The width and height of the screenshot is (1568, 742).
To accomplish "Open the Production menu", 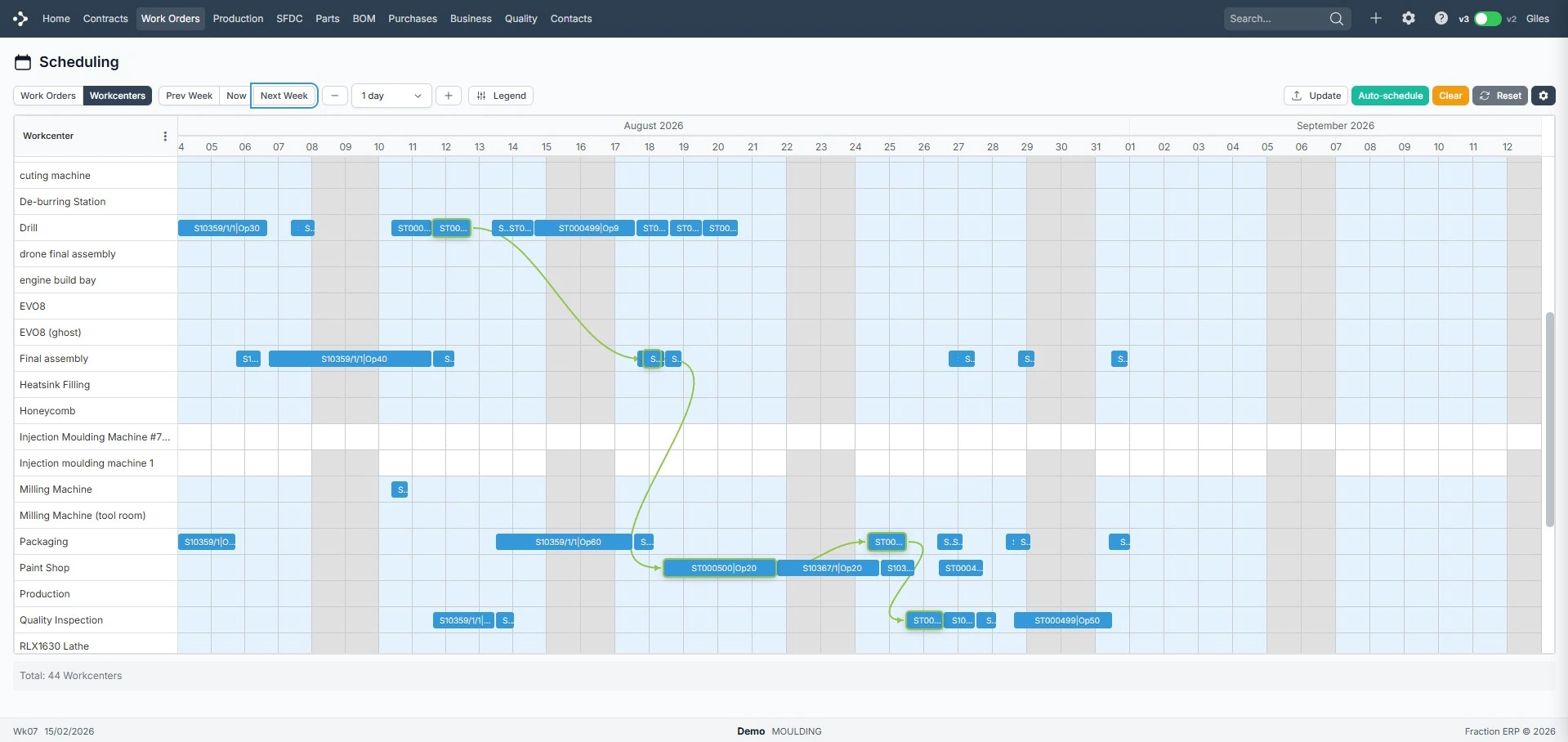I will [x=237, y=18].
